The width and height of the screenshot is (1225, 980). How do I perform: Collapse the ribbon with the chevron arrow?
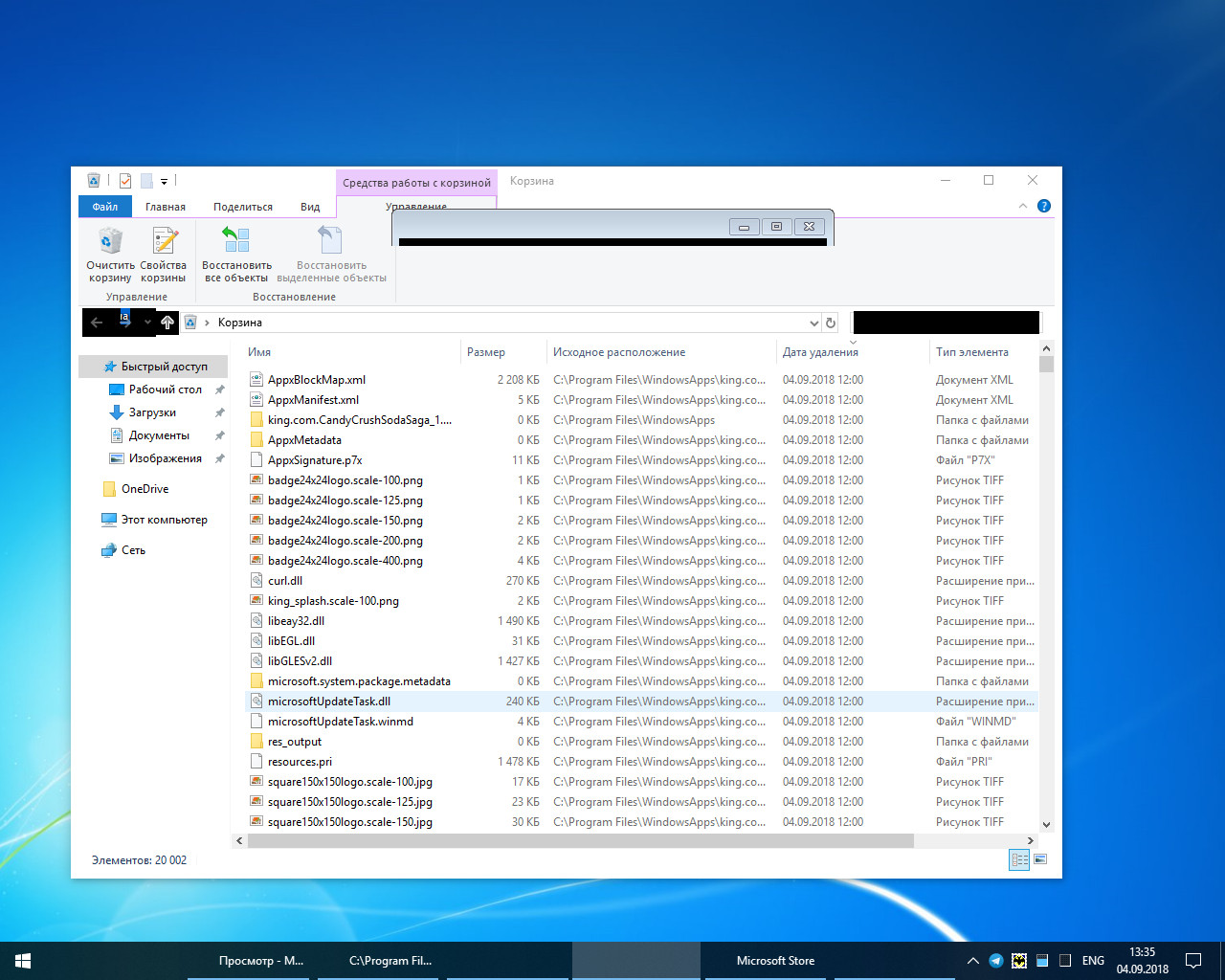click(x=1023, y=206)
